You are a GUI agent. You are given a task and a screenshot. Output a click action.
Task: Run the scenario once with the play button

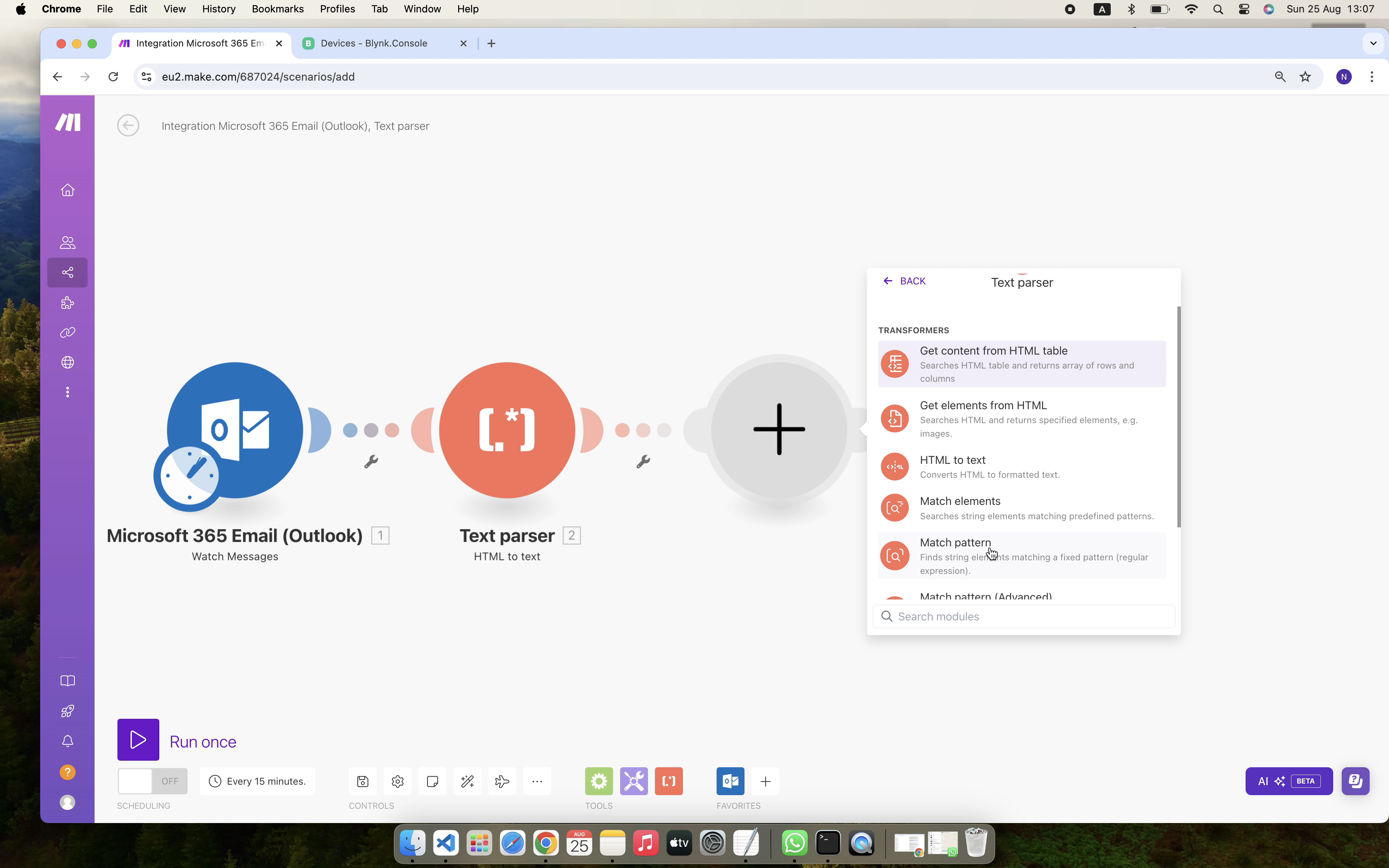click(x=138, y=739)
